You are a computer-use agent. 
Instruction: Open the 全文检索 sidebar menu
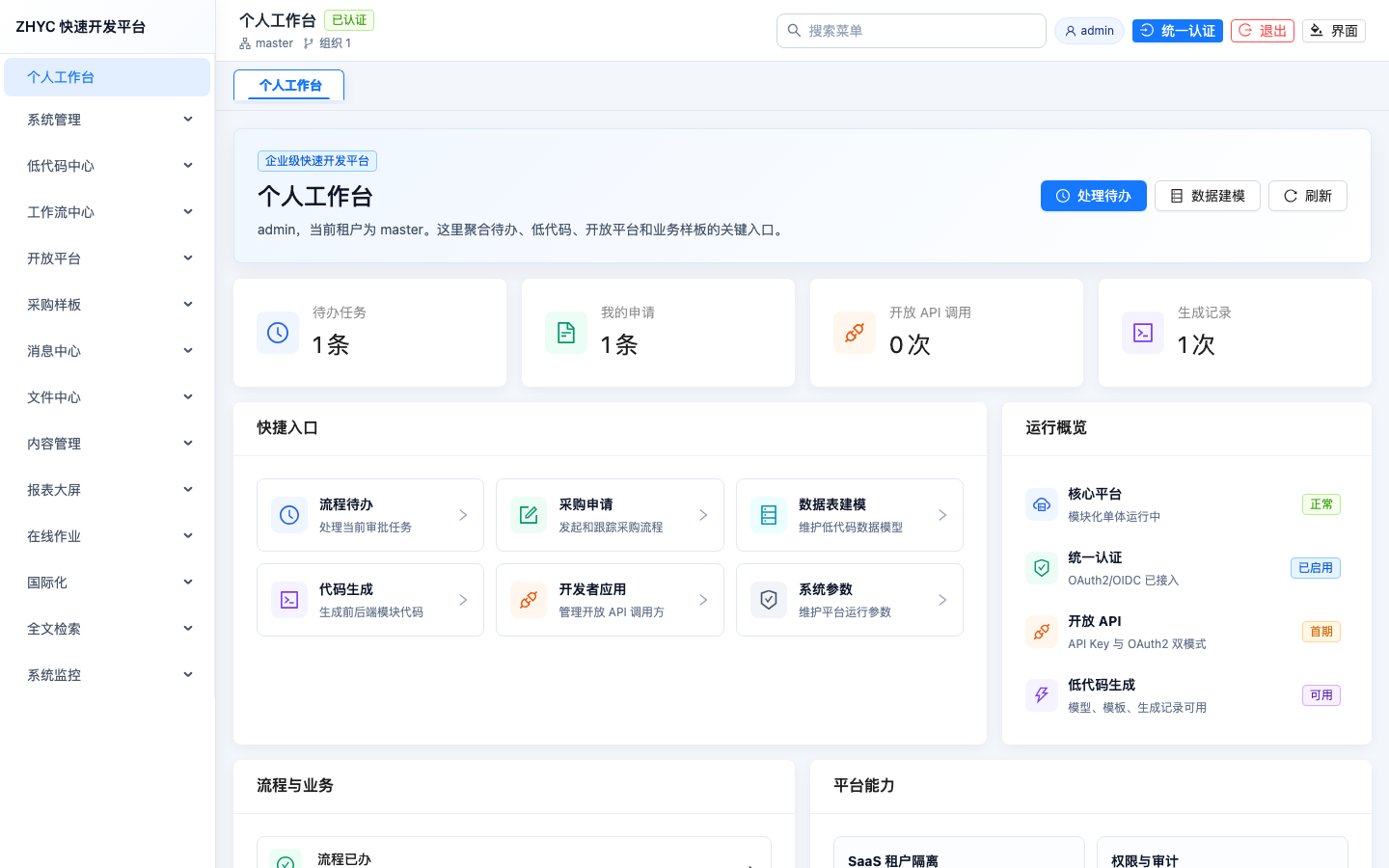click(107, 629)
